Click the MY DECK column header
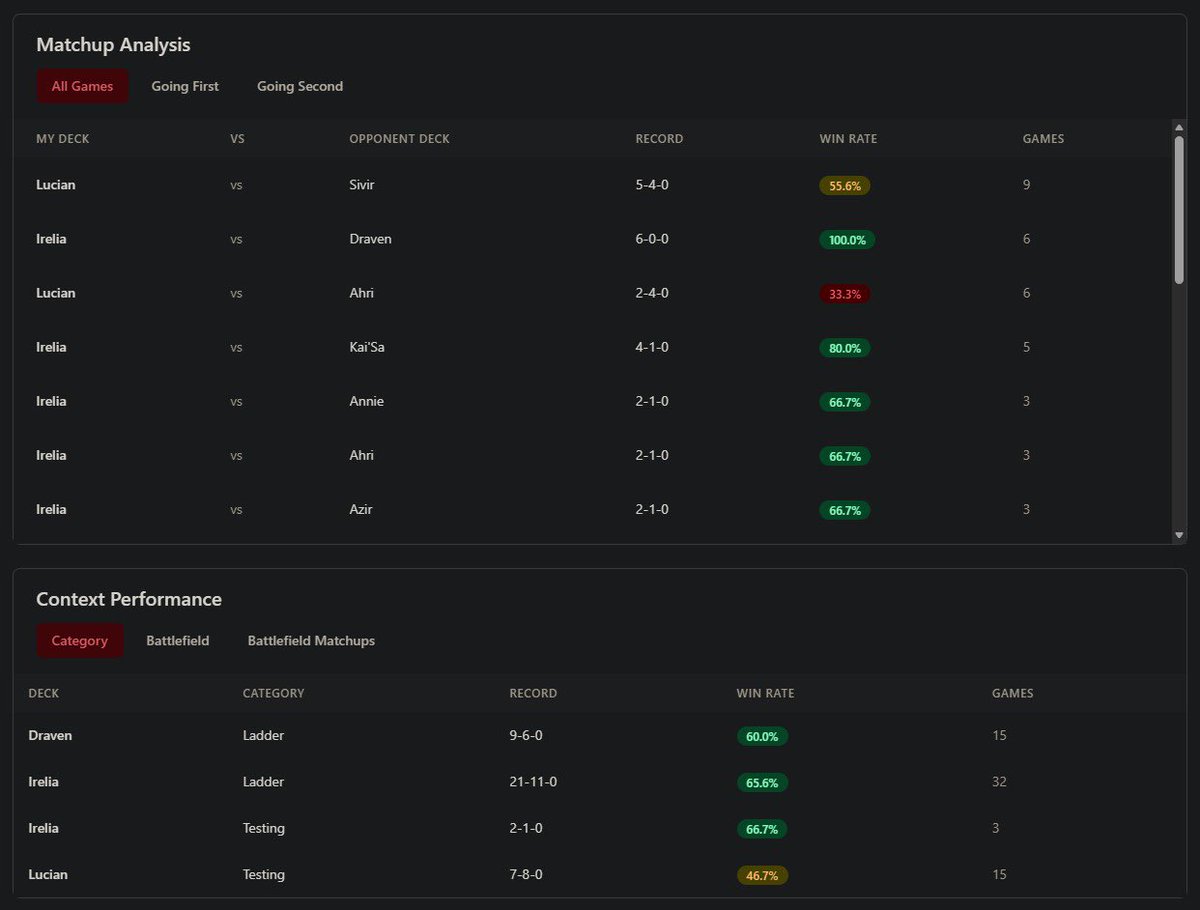The image size is (1200, 910). (63, 139)
